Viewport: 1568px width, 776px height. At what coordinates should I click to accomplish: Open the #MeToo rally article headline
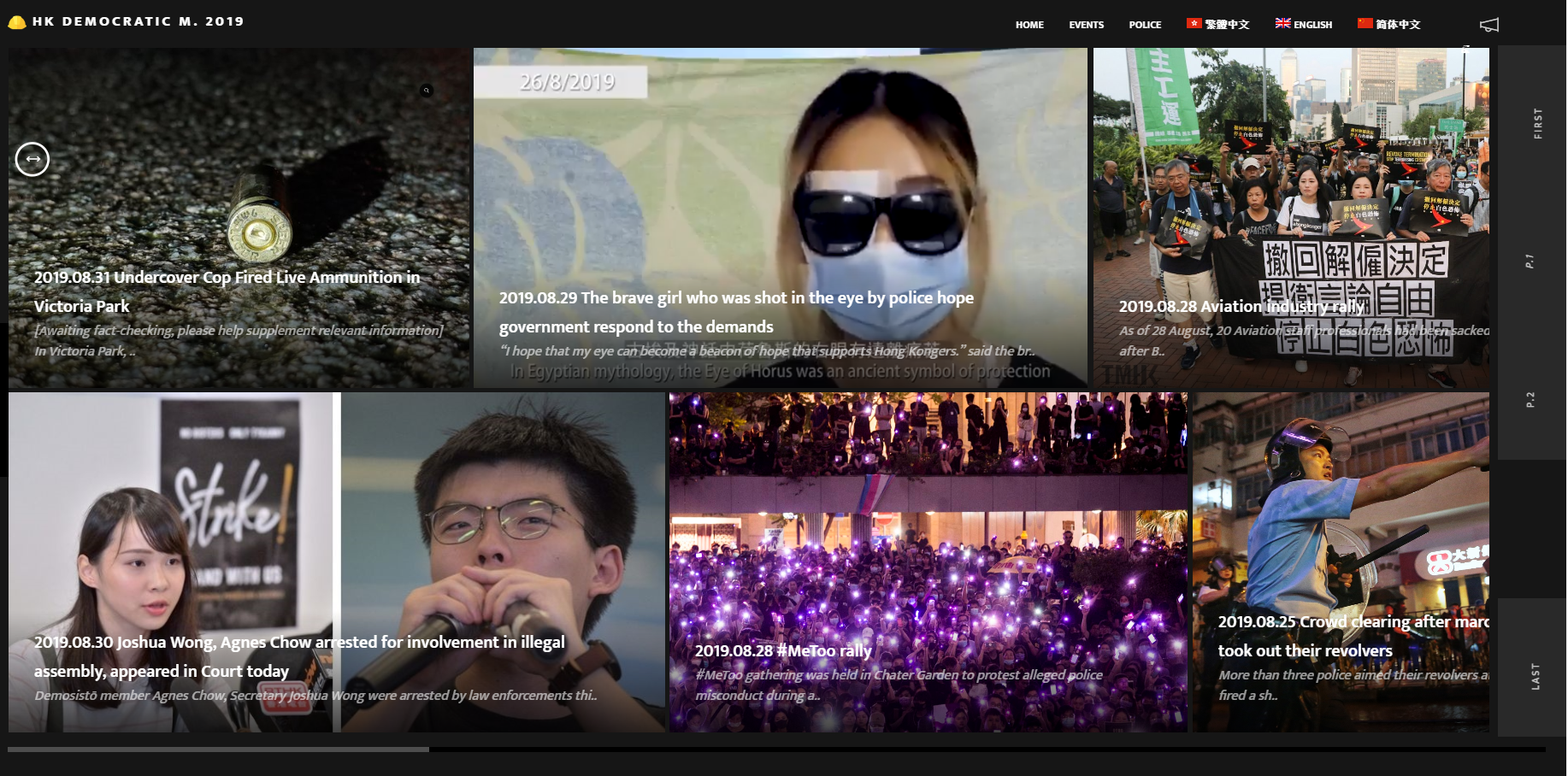(783, 650)
